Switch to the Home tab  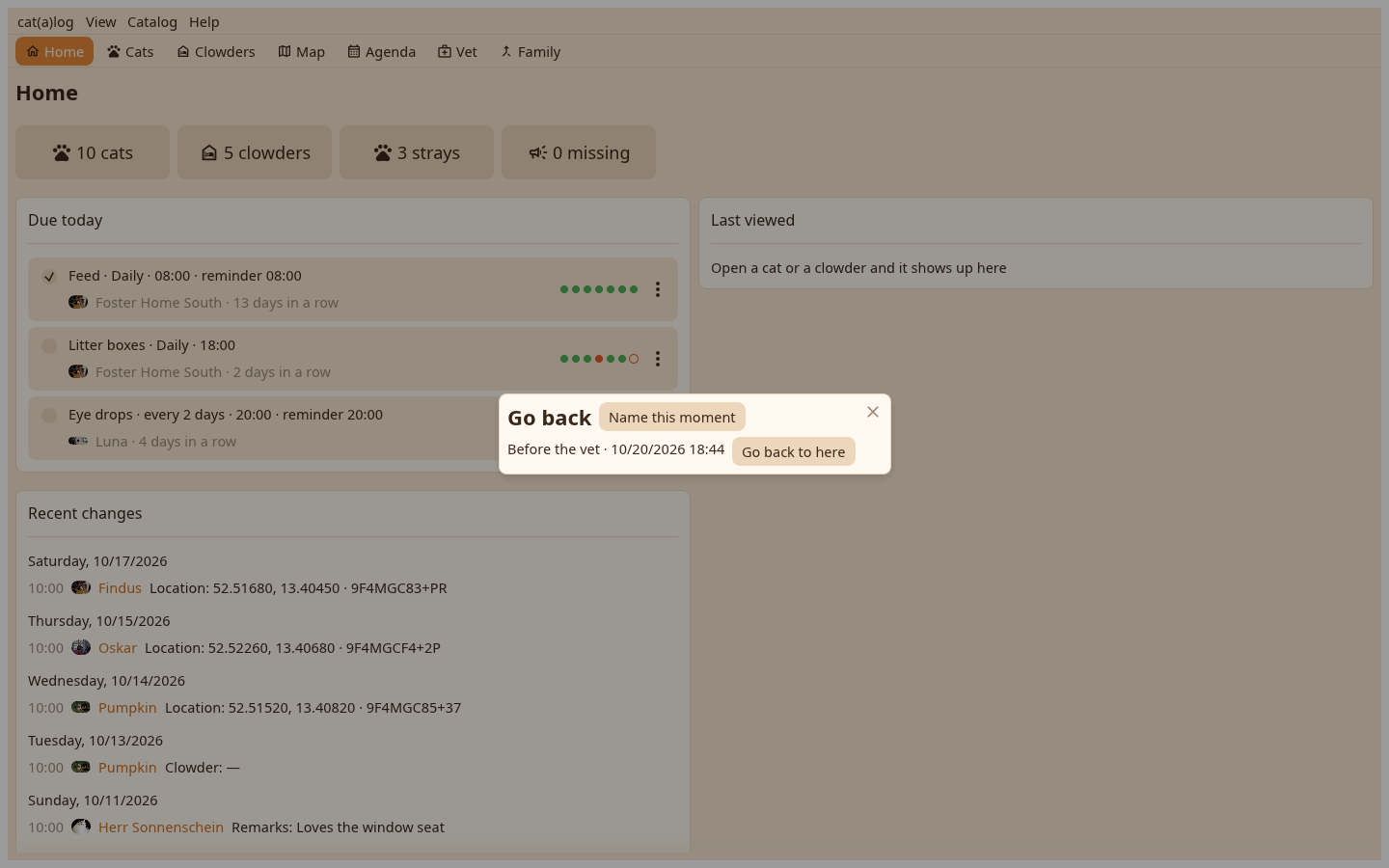54,51
